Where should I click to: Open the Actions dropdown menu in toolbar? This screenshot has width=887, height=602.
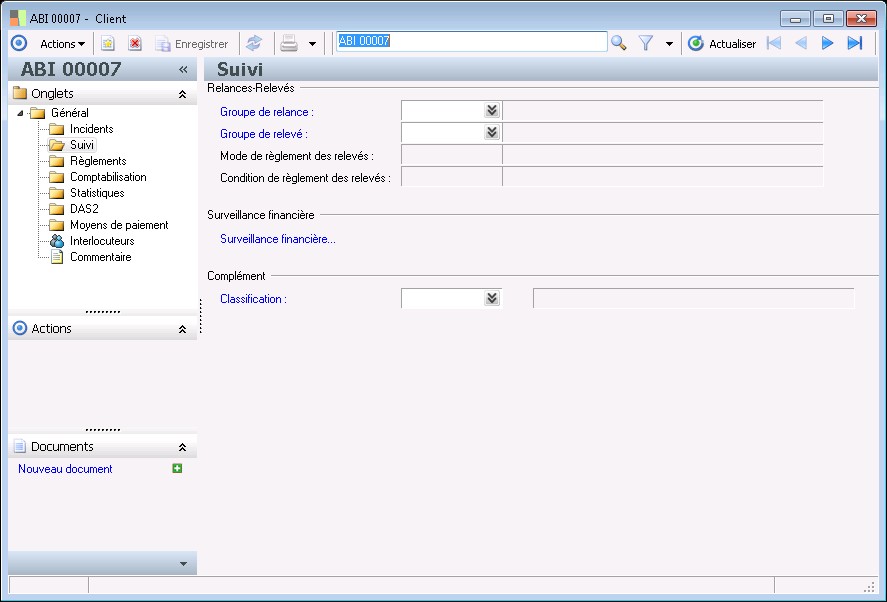(x=62, y=43)
